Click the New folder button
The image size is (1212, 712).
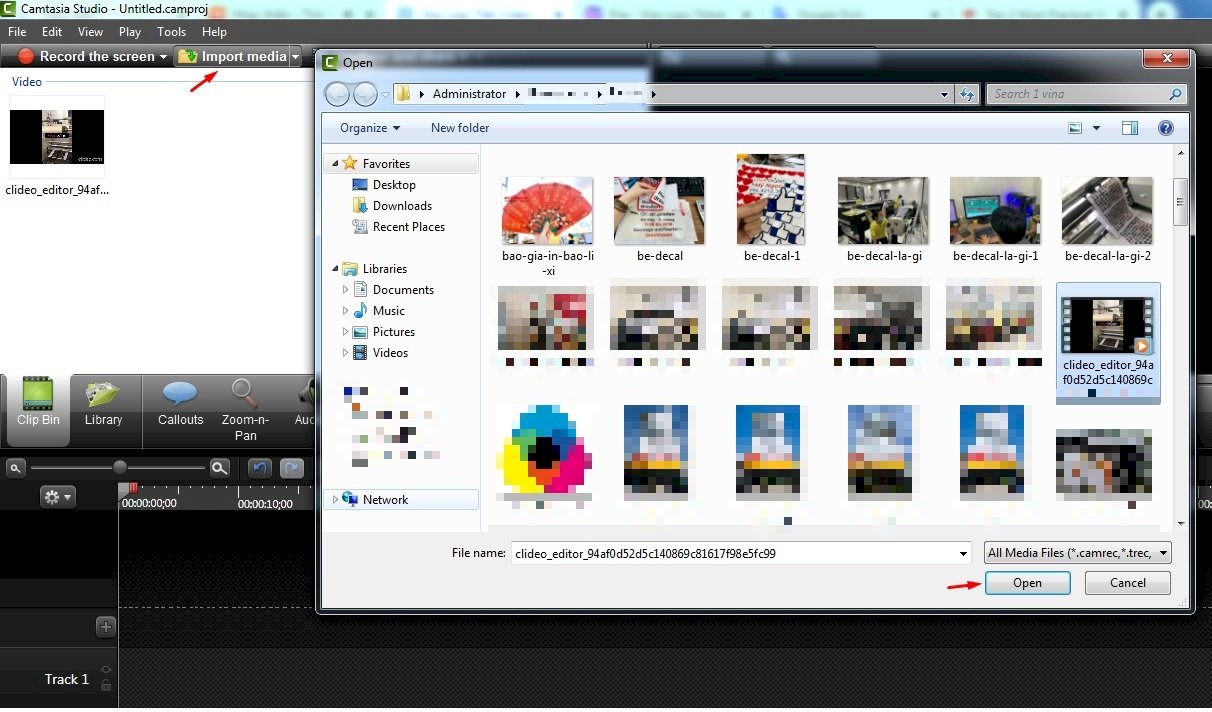click(x=459, y=128)
